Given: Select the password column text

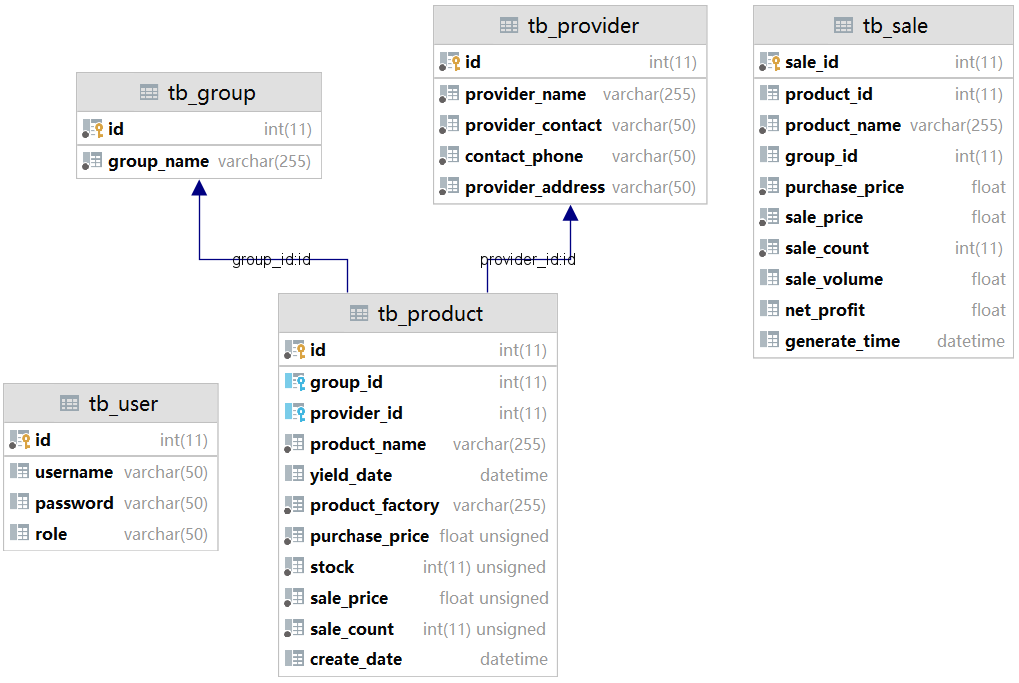Looking at the screenshot, I should tap(74, 504).
